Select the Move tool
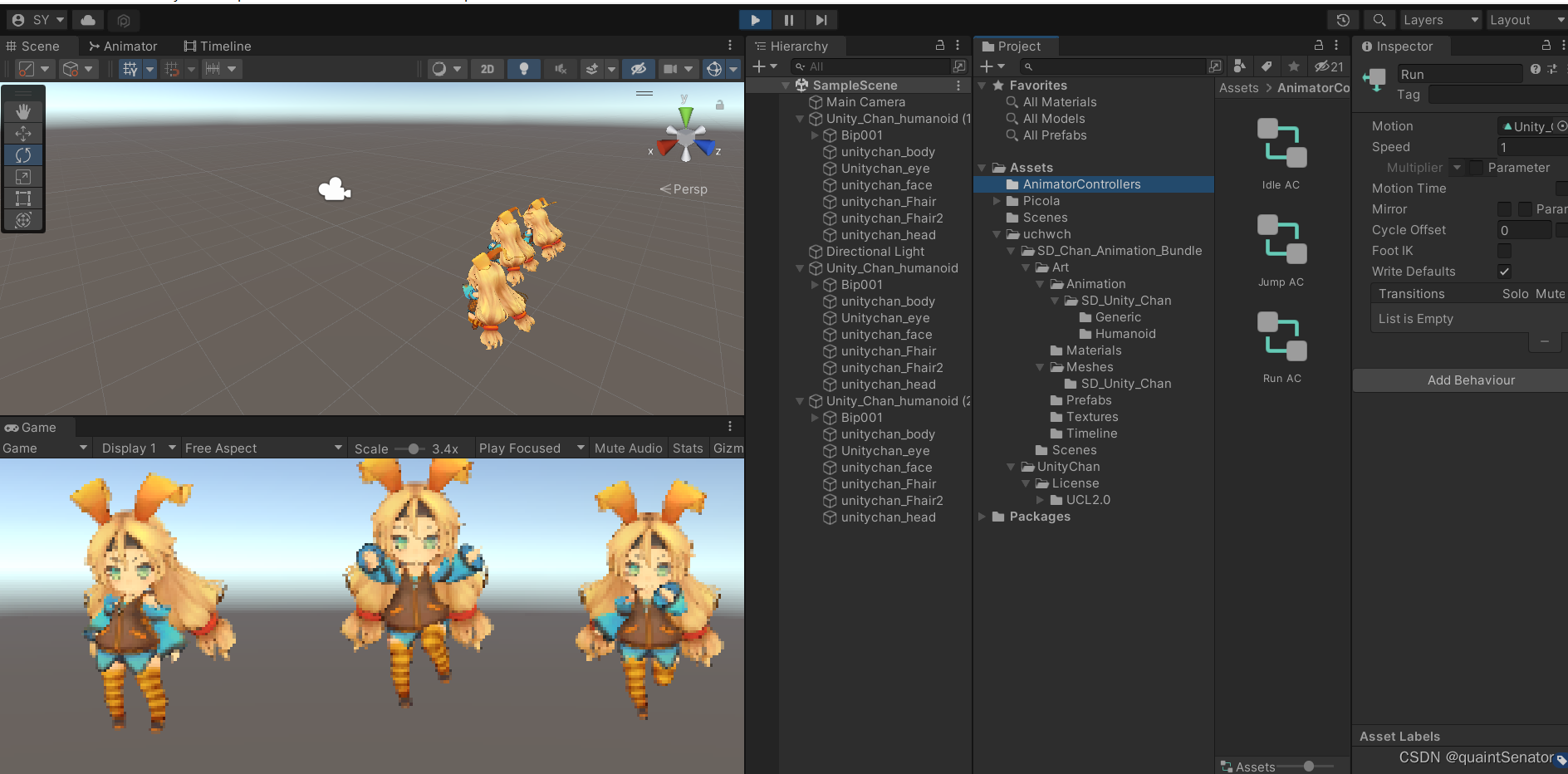 click(23, 133)
